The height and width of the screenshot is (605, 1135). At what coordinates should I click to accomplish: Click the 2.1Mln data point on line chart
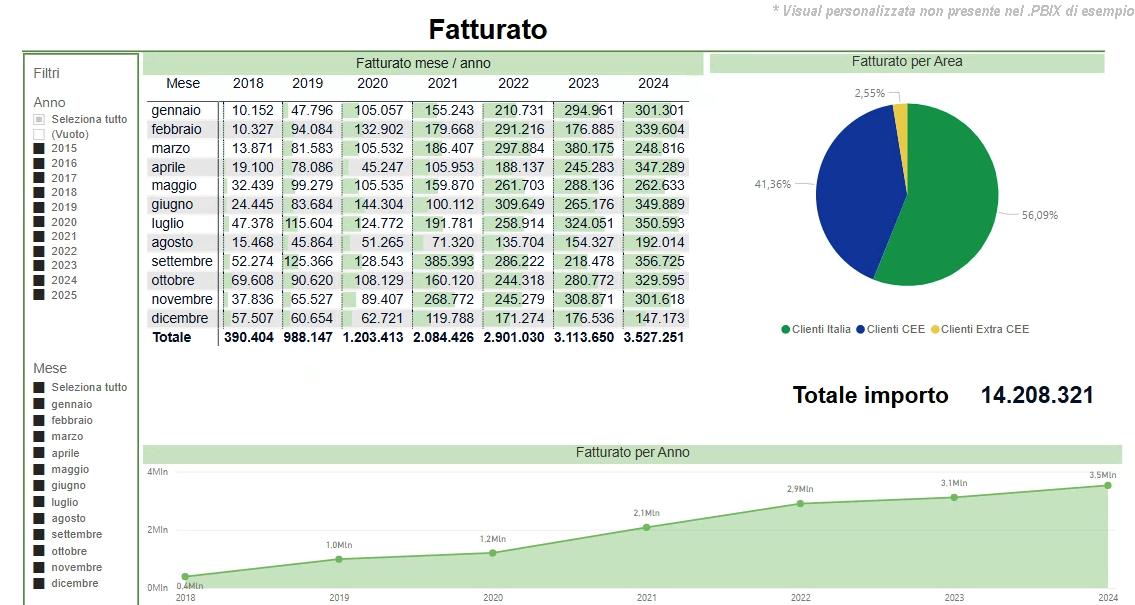647,527
